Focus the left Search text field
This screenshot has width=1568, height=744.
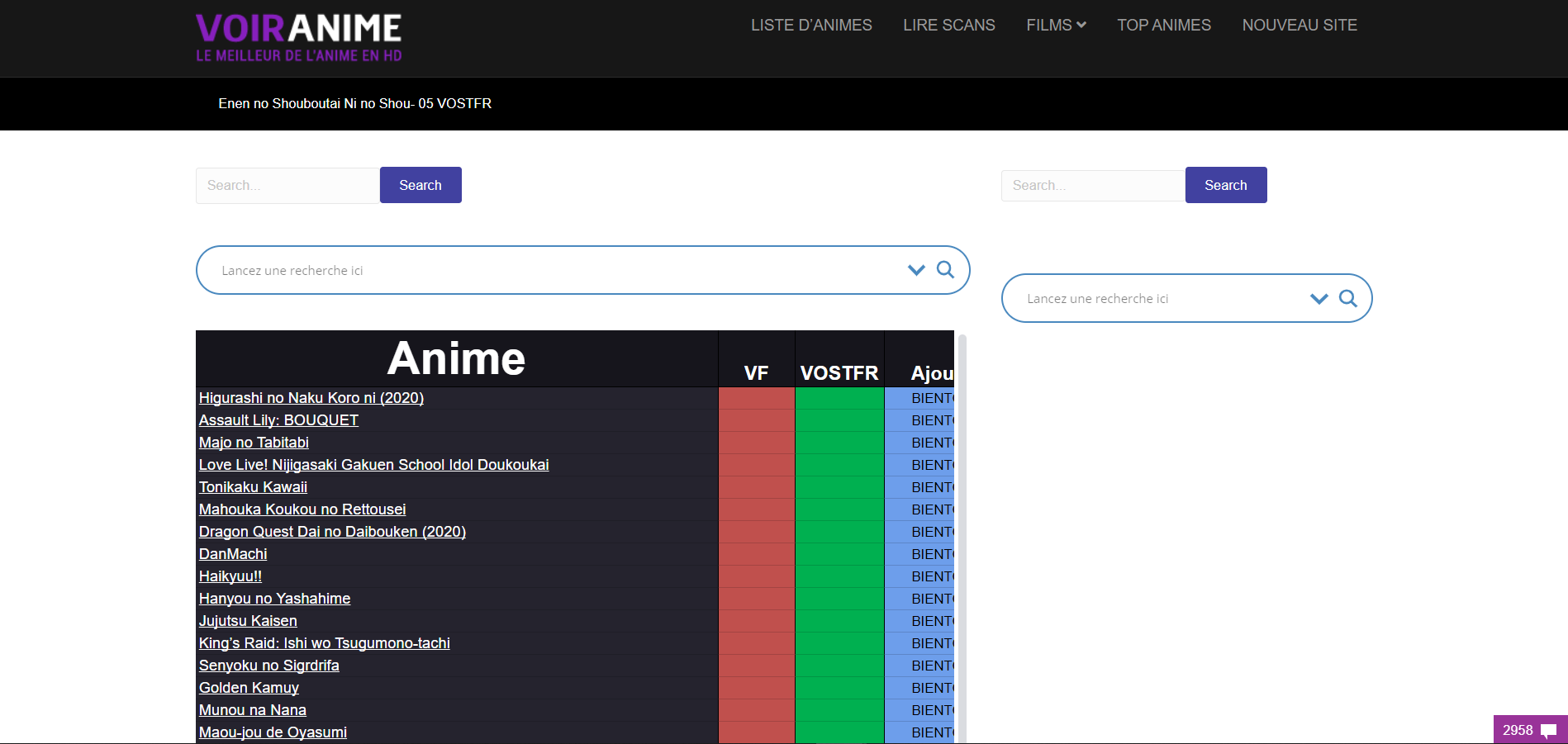click(x=287, y=186)
